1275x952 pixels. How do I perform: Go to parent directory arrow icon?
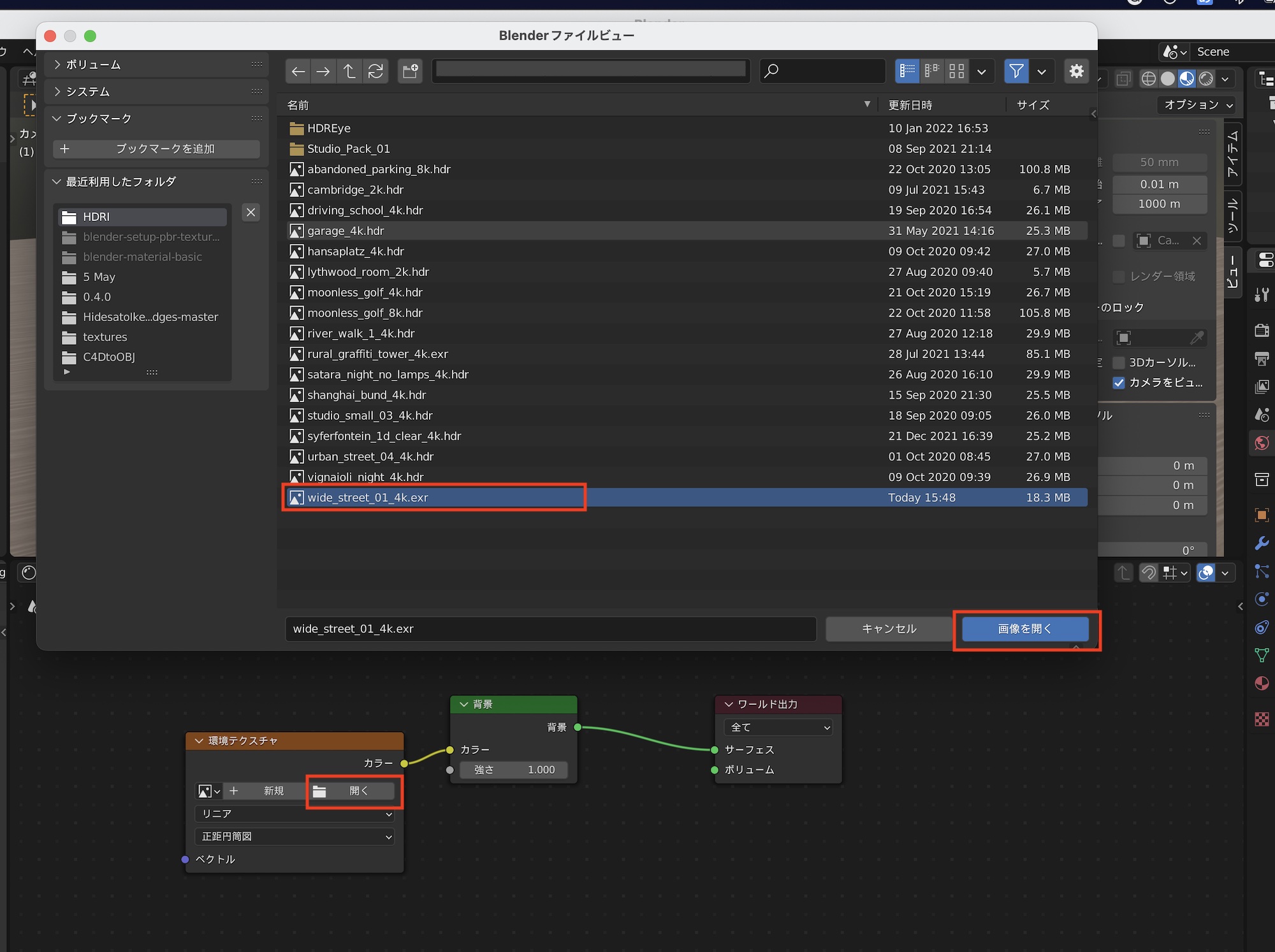tap(349, 71)
